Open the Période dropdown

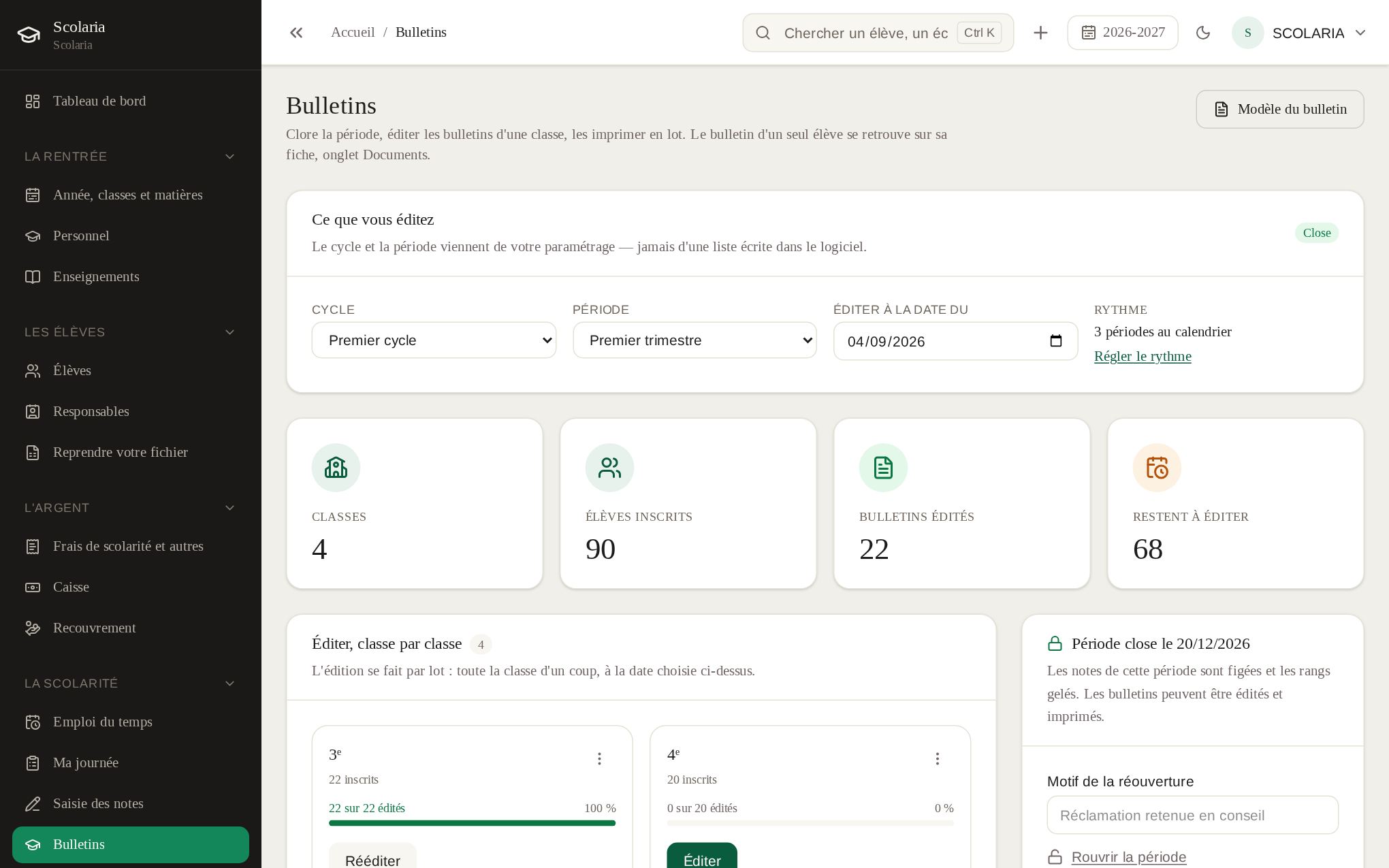[694, 340]
